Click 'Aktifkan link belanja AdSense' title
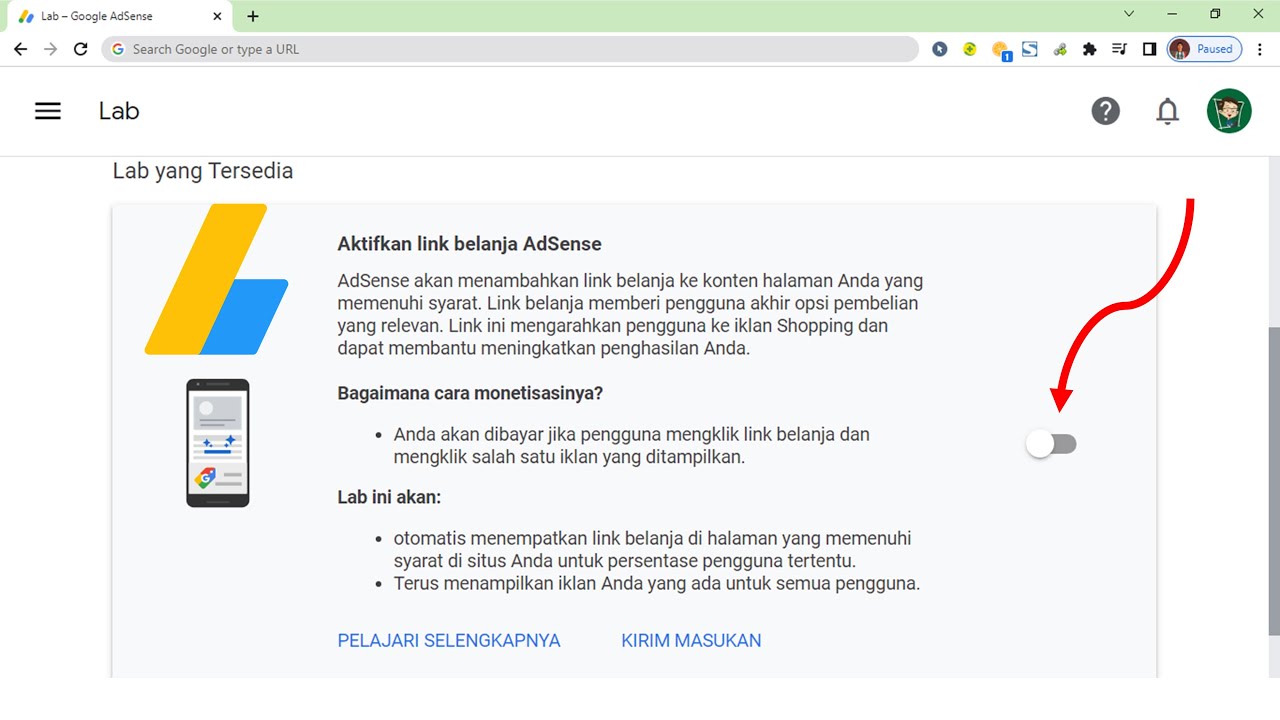The image size is (1280, 720). tap(470, 244)
